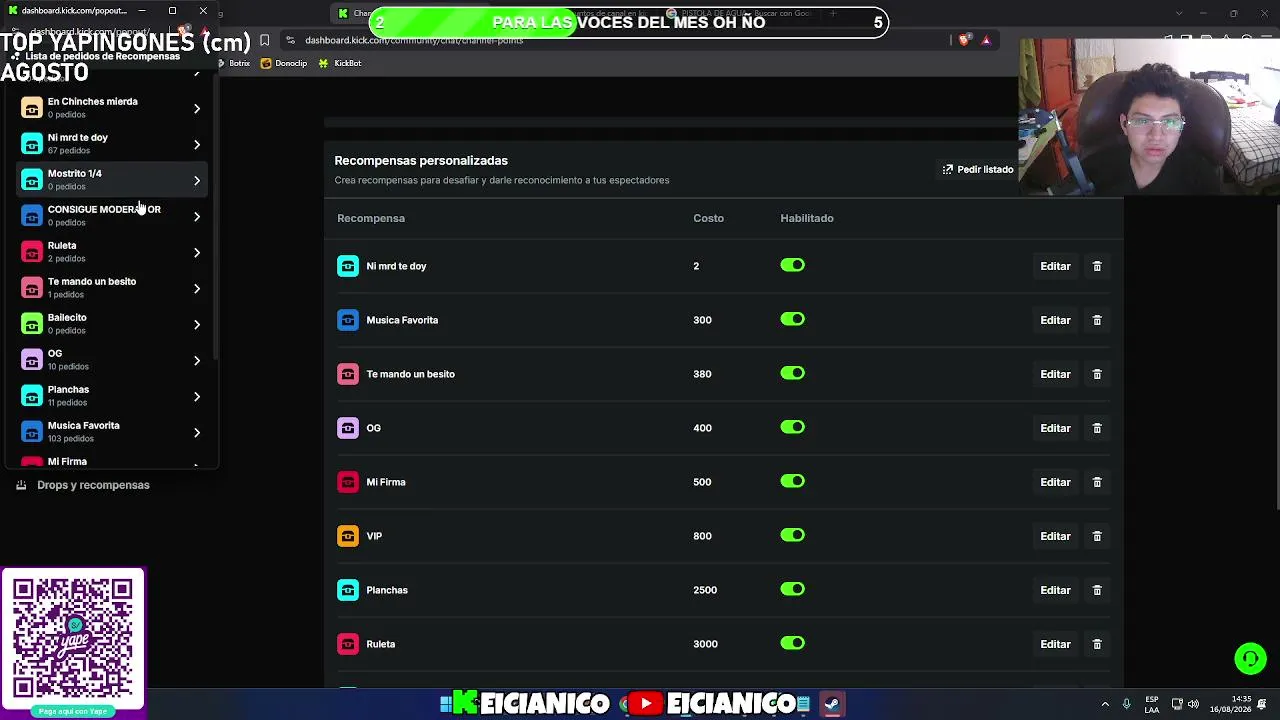Image resolution: width=1280 pixels, height=720 pixels.
Task: Delete the Musica Favorita reward
Action: click(1097, 320)
